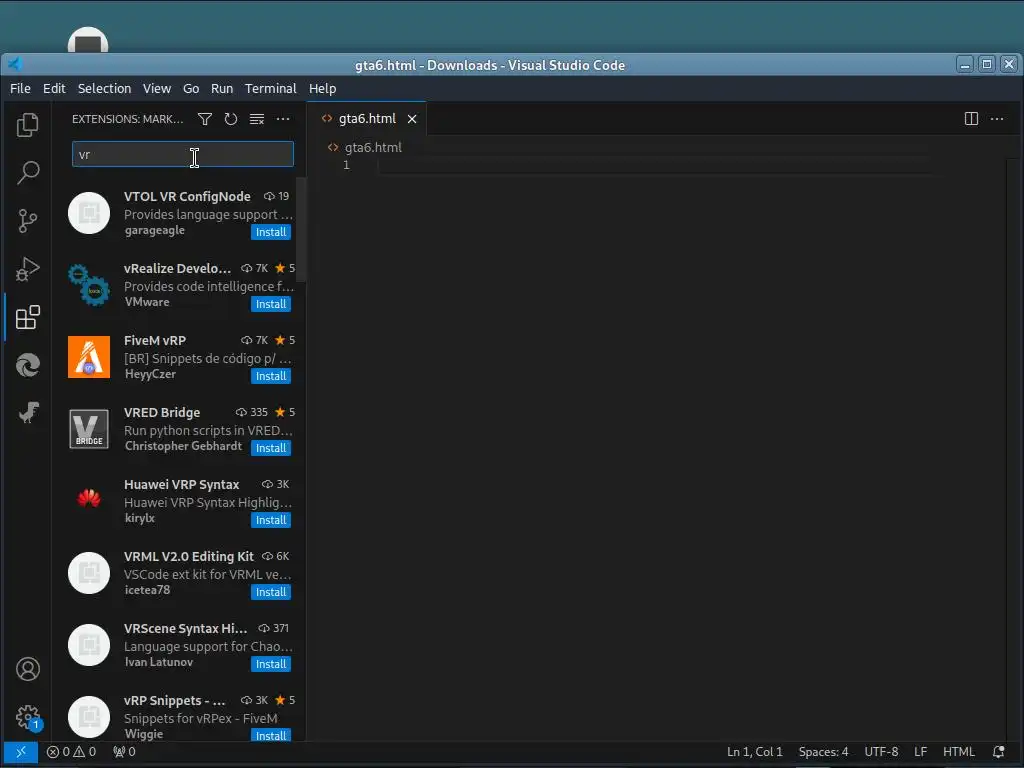Open the Explorer view in activity bar

pos(27,125)
